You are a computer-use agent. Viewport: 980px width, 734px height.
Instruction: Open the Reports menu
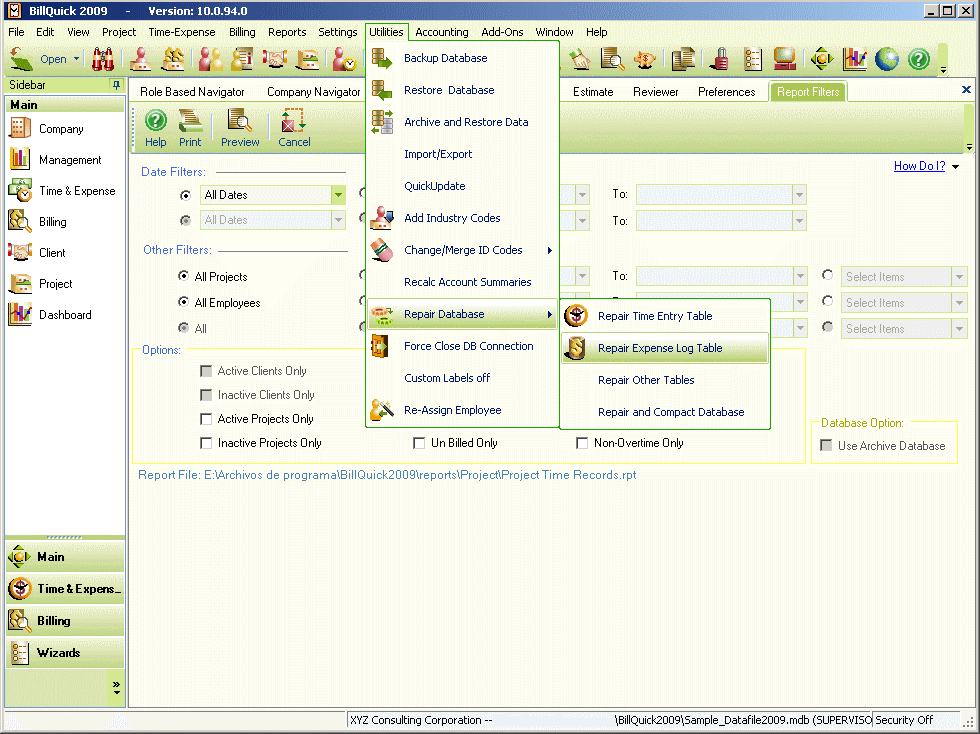coord(287,32)
